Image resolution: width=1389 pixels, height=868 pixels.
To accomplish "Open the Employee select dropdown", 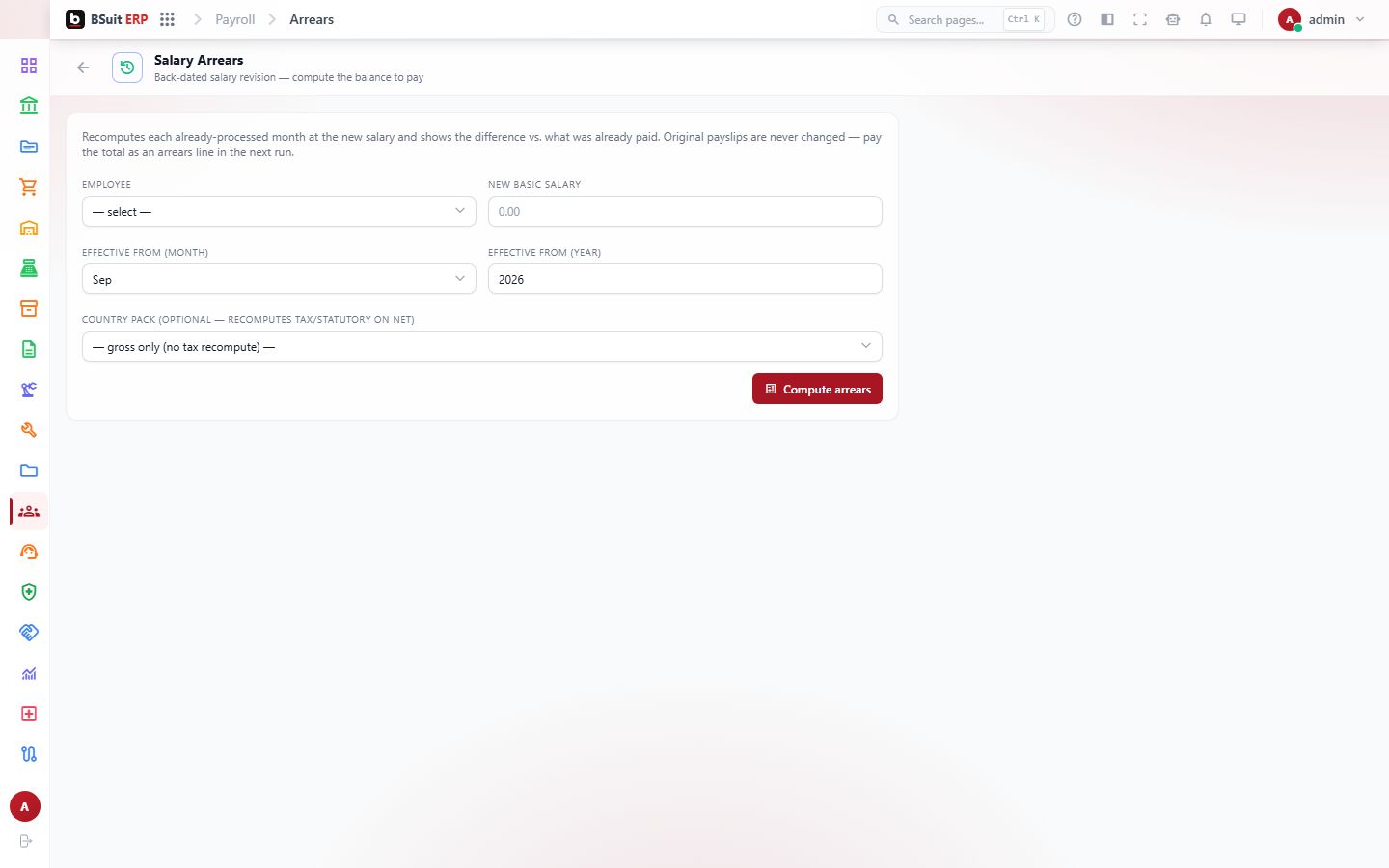I will [279, 211].
